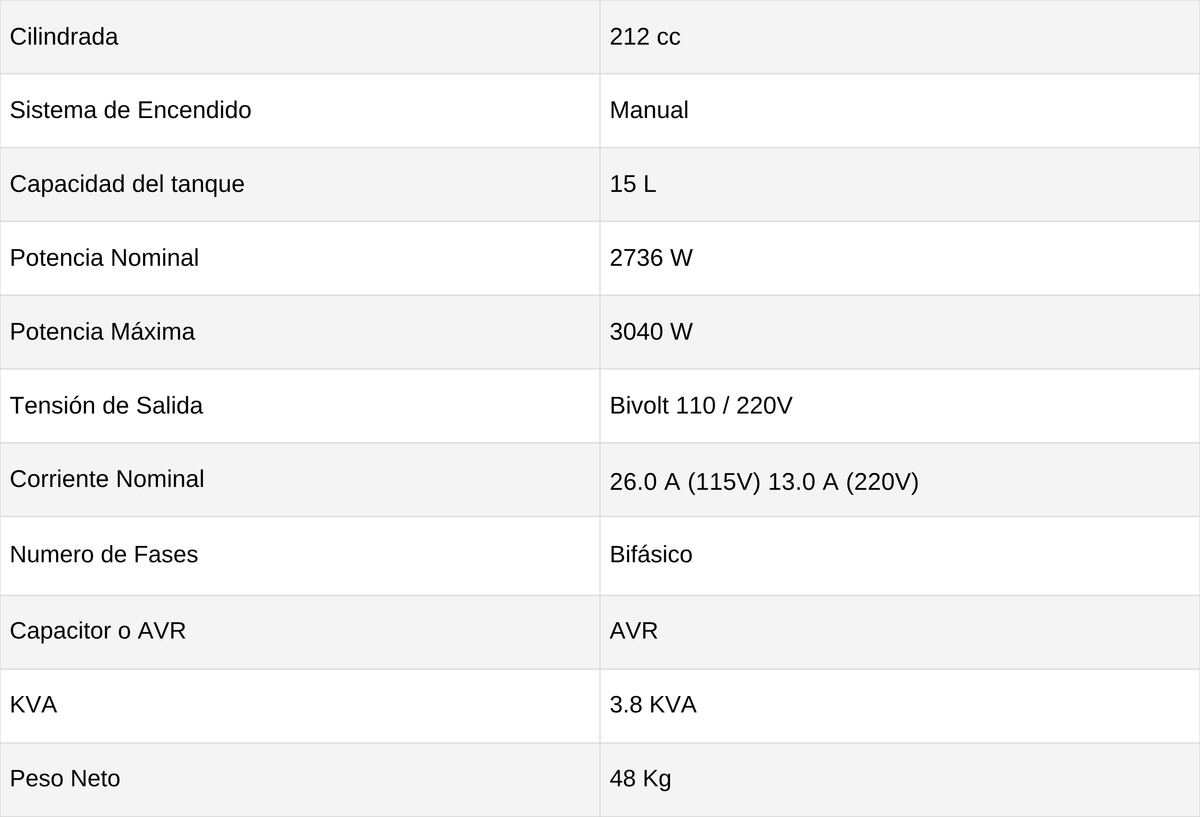Click the Potencia Máxima label
This screenshot has width=1200, height=817.
click(102, 332)
